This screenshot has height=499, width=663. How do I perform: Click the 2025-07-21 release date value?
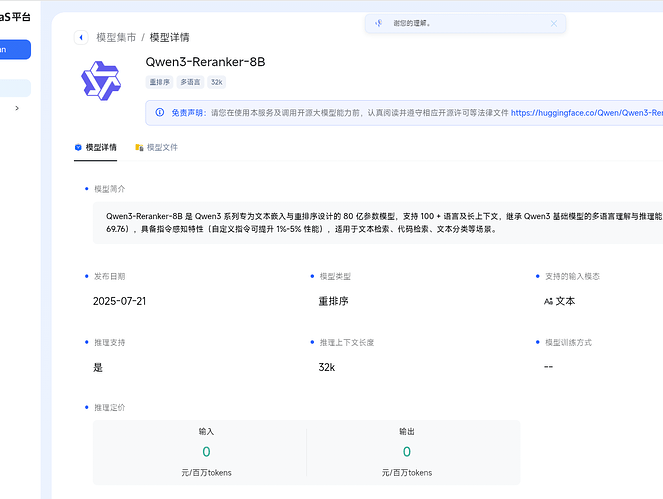(x=119, y=301)
